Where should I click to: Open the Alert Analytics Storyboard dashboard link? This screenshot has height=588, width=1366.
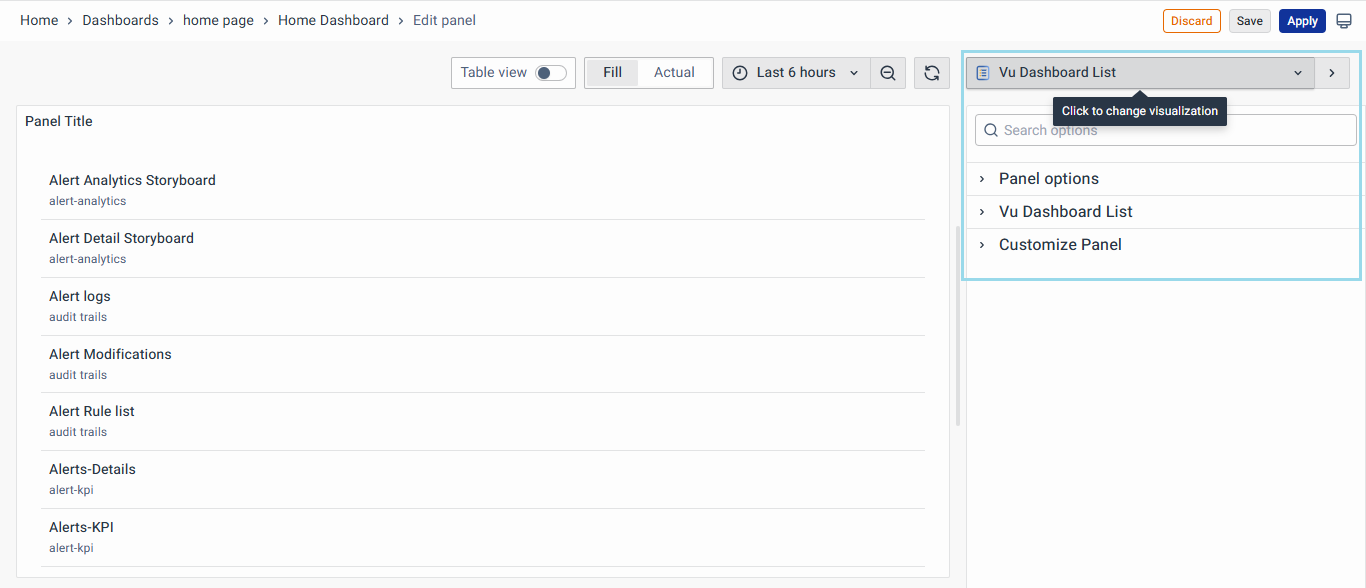click(132, 180)
